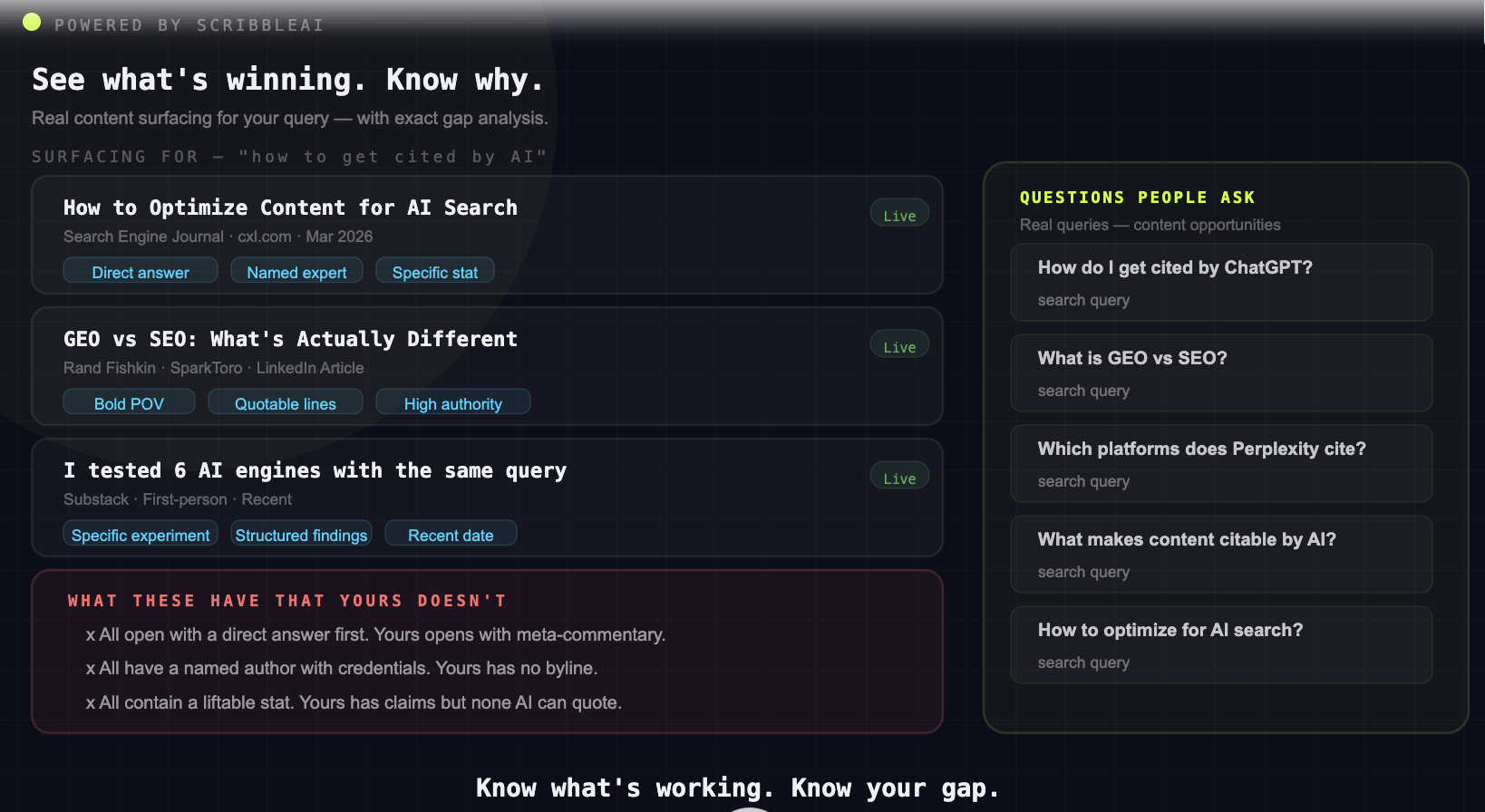Viewport: 1485px width, 812px height.
Task: Click Live badge on the 6 AI engines card
Action: 899,476
